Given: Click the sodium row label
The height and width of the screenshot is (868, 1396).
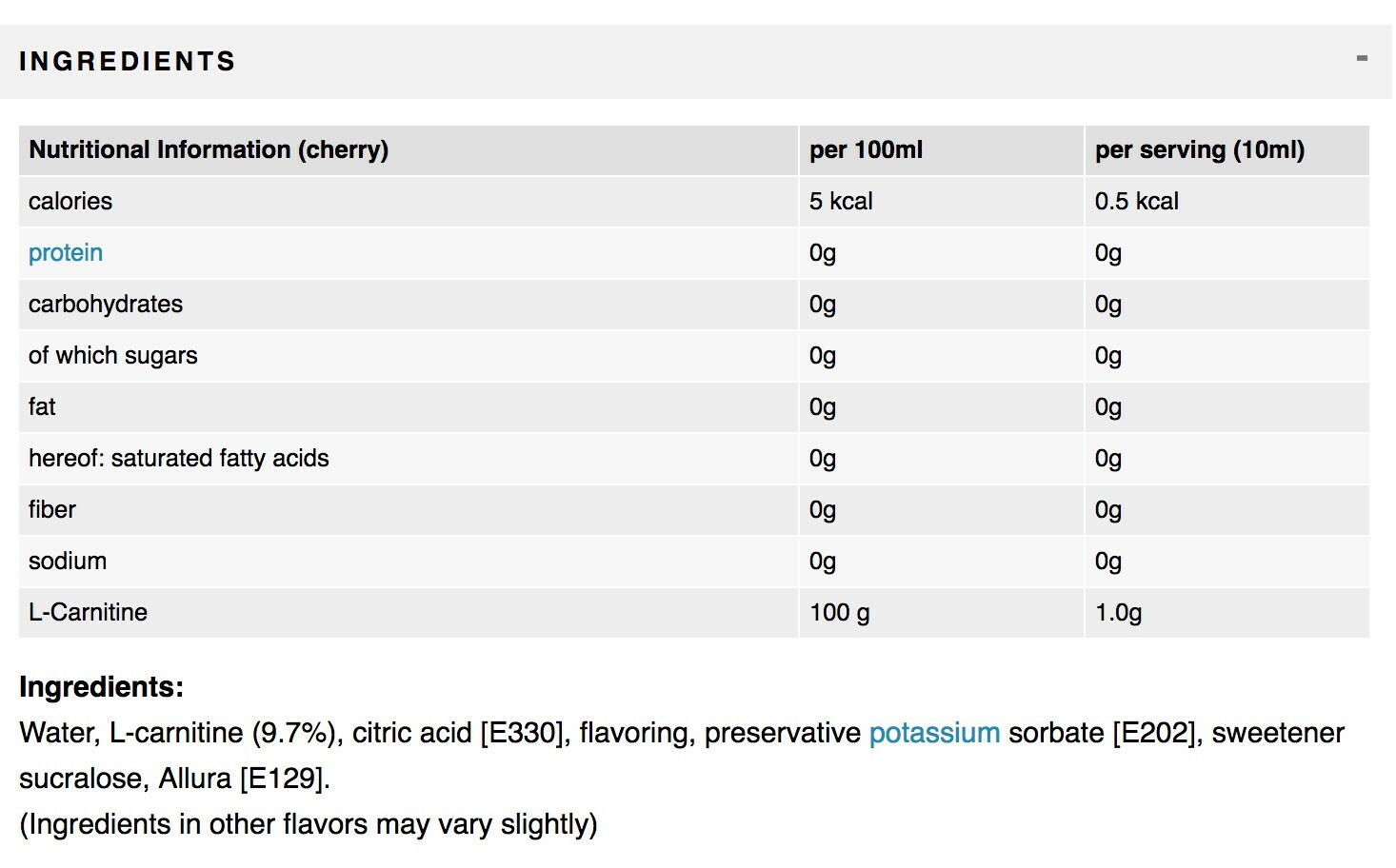Looking at the screenshot, I should click(x=68, y=562).
